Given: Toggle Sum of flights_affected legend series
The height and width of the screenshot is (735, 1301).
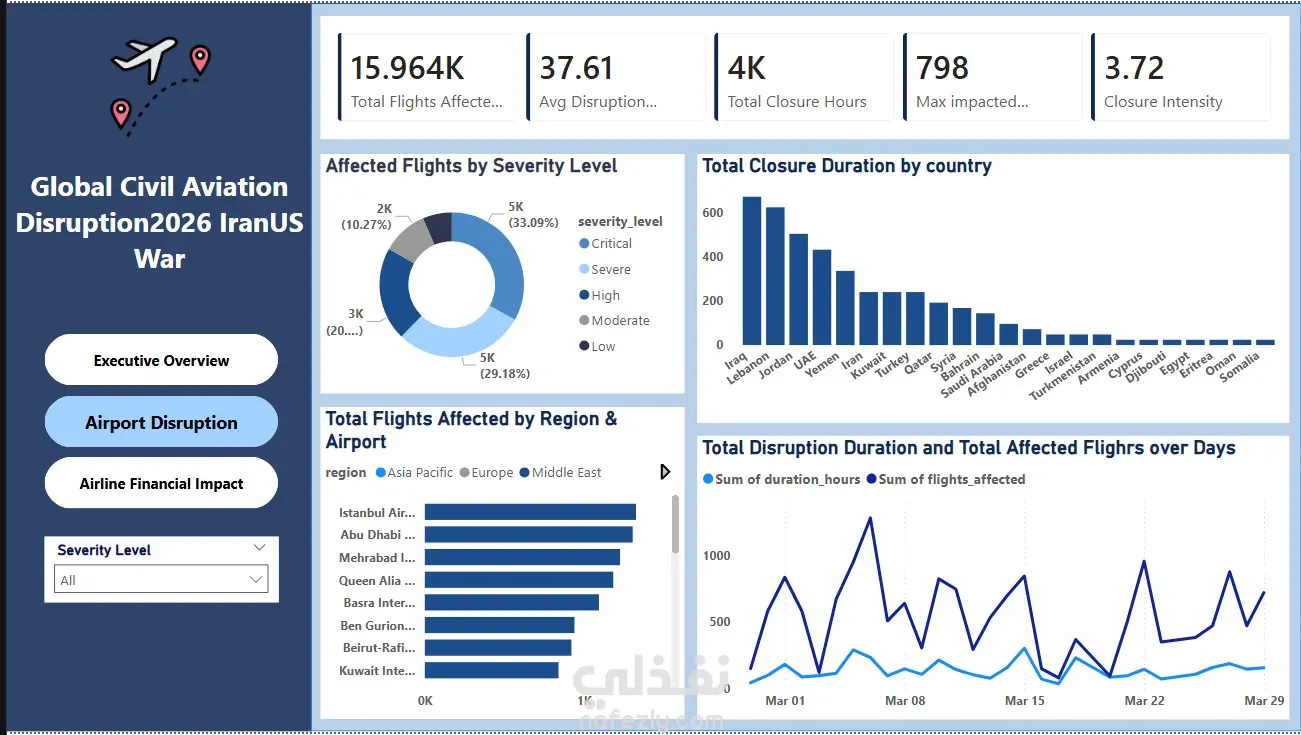Looking at the screenshot, I should click(945, 479).
